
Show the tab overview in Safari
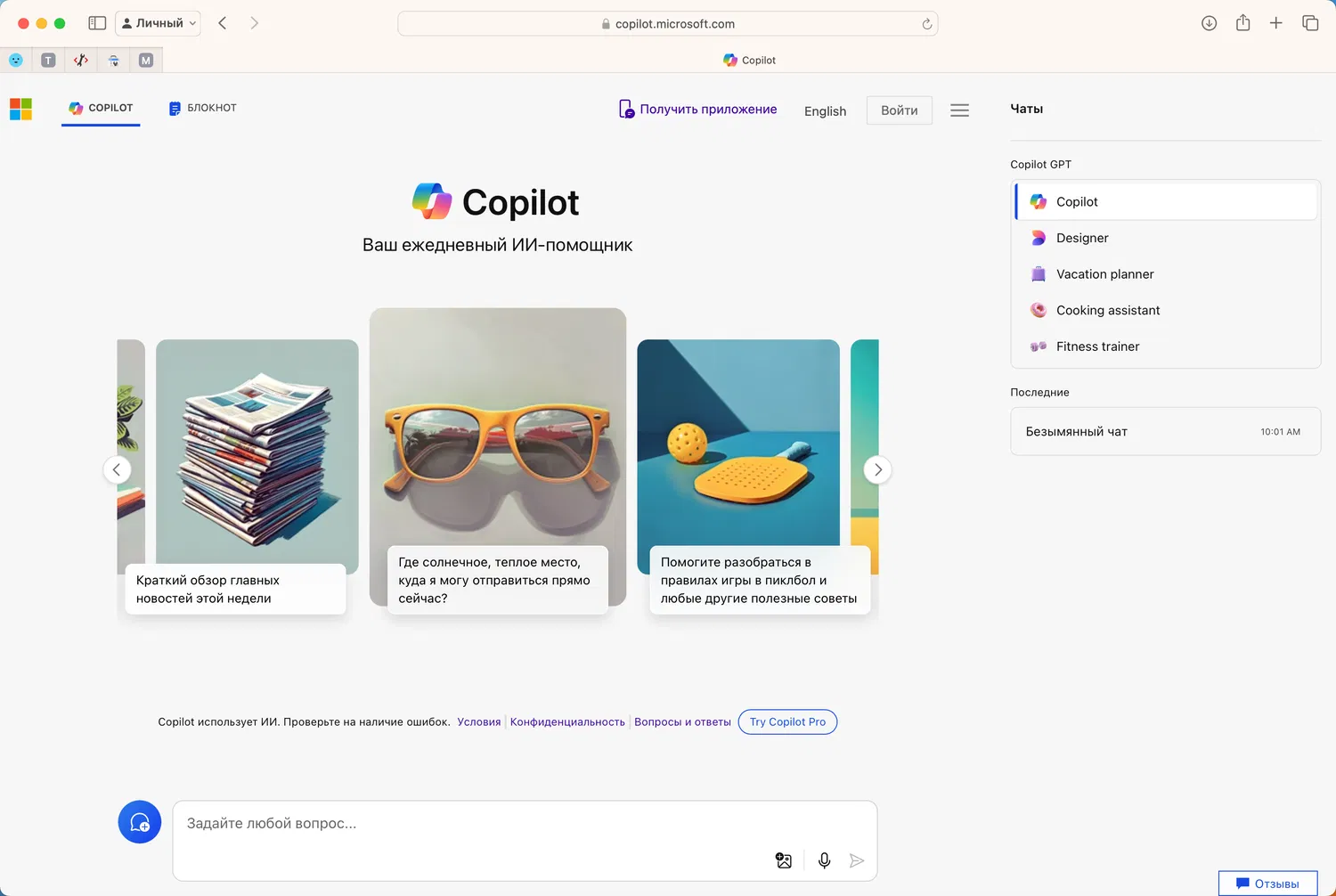[x=1310, y=23]
